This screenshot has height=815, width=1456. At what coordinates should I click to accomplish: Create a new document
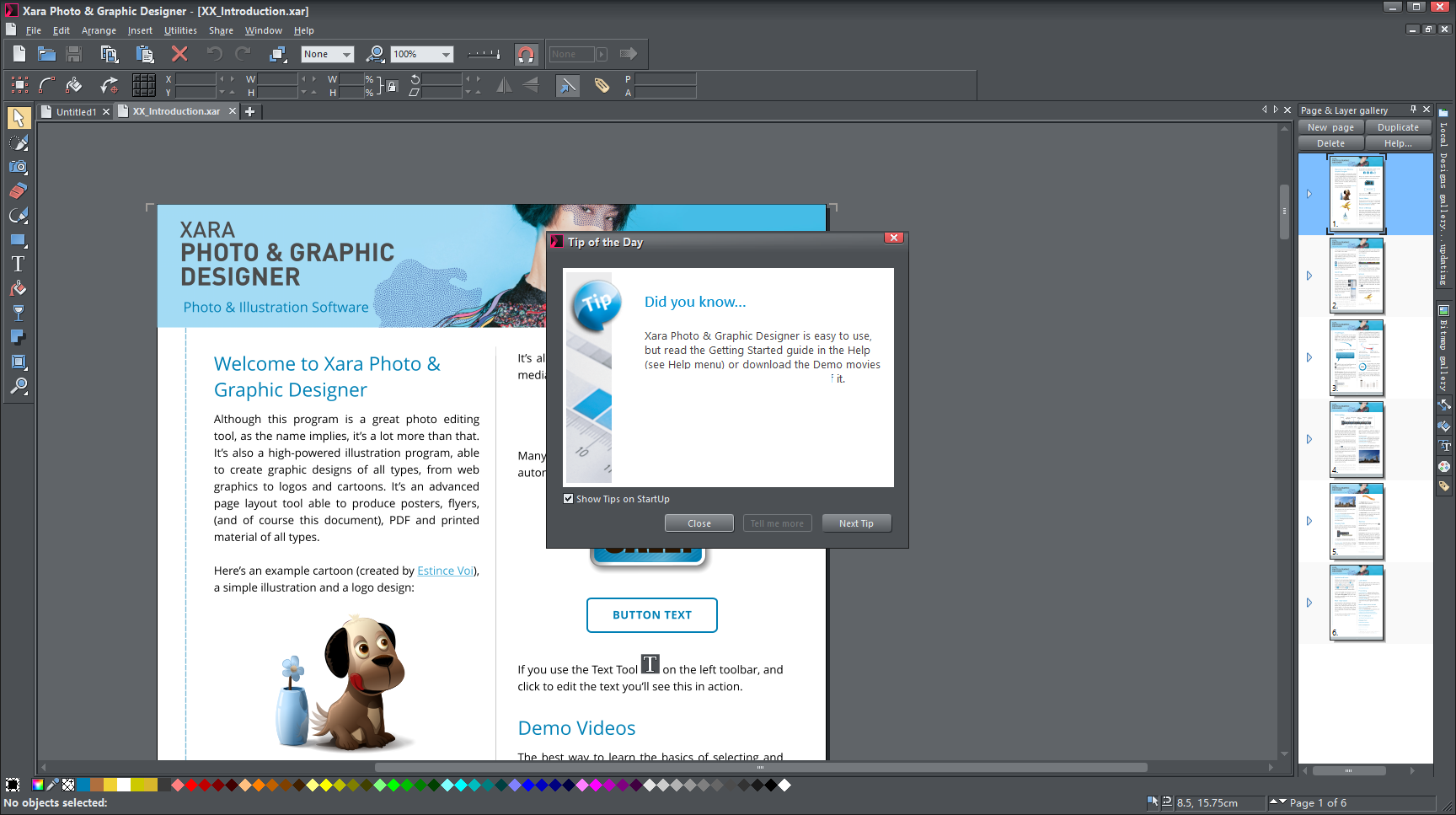(x=19, y=54)
